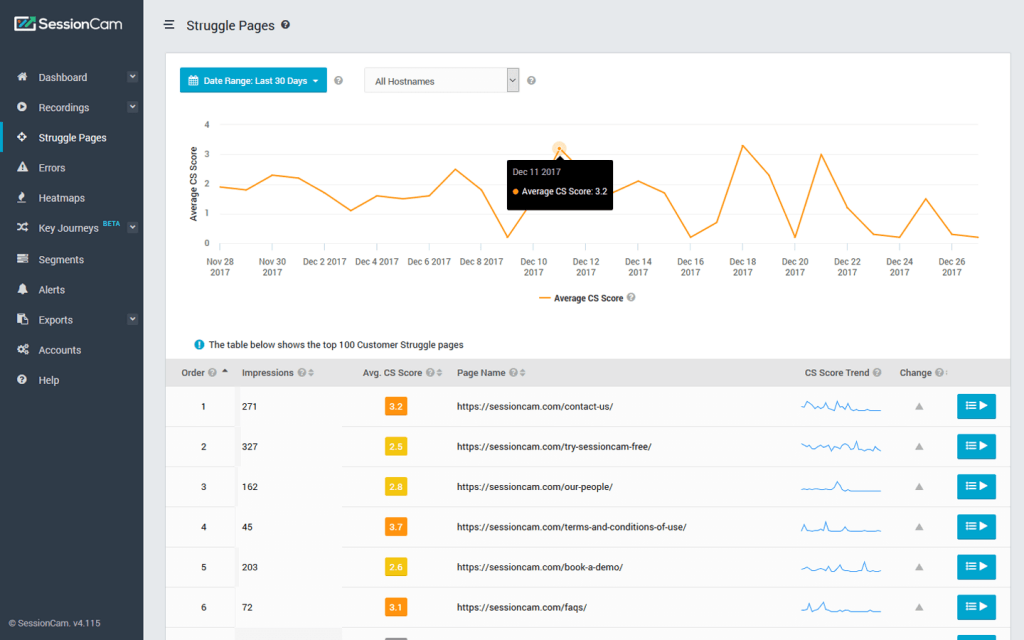
Task: Click the https://sessioncam.com/faqs/ page name
Action: 522,607
